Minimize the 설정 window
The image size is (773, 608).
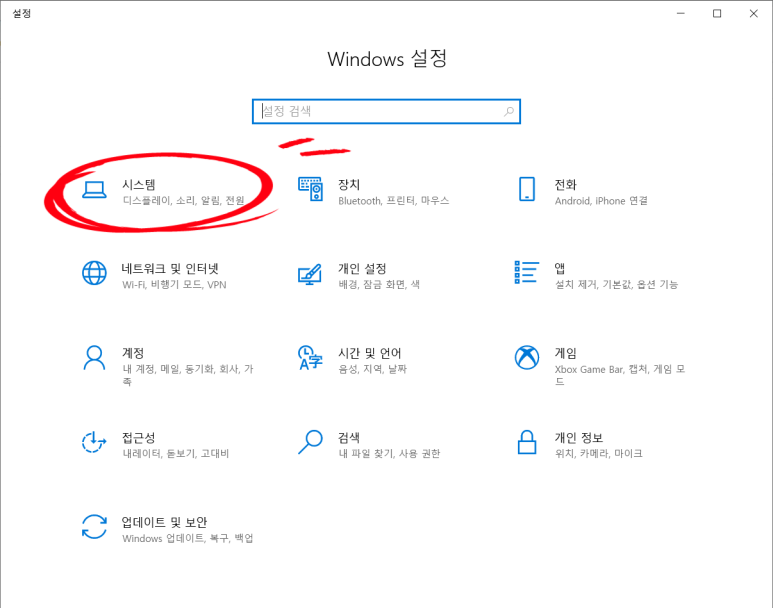pyautogui.click(x=681, y=13)
